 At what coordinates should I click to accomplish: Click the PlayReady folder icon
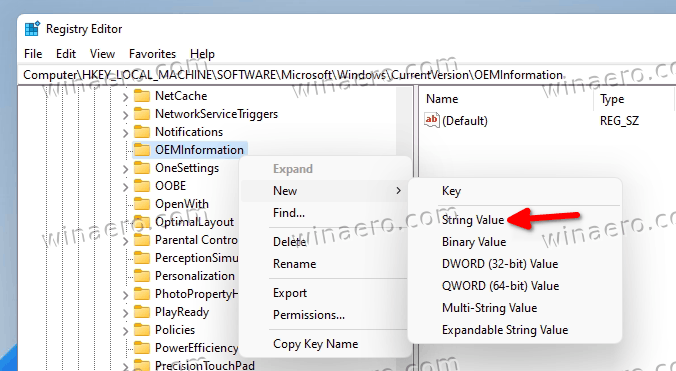pos(141,312)
